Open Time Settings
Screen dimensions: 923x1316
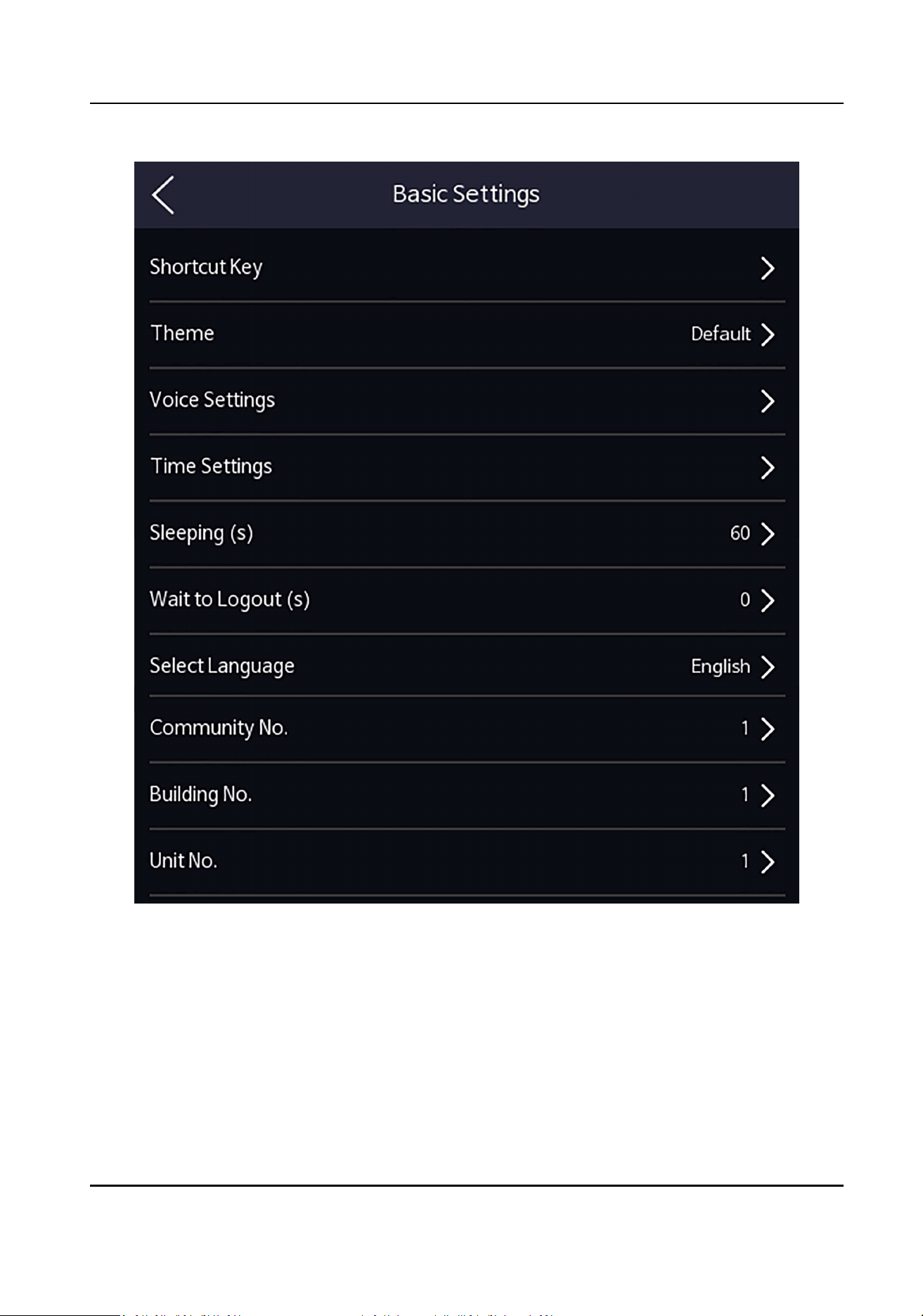click(467, 467)
